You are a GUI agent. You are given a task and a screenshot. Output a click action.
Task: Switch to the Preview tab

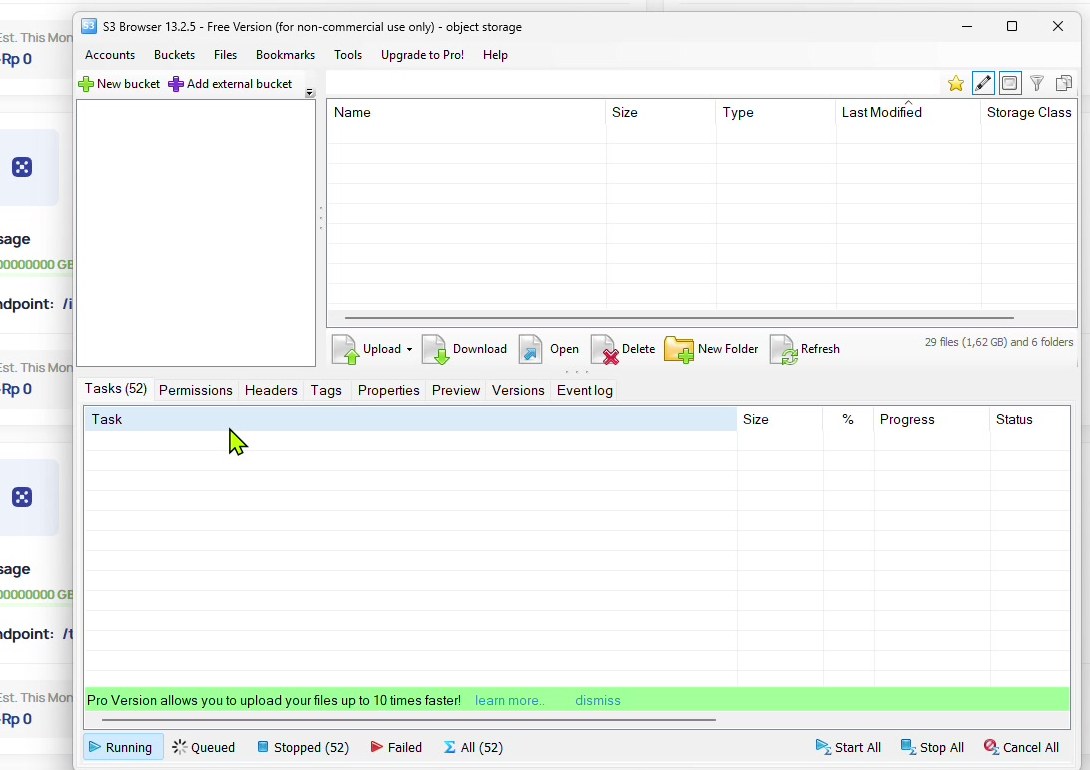coord(456,391)
